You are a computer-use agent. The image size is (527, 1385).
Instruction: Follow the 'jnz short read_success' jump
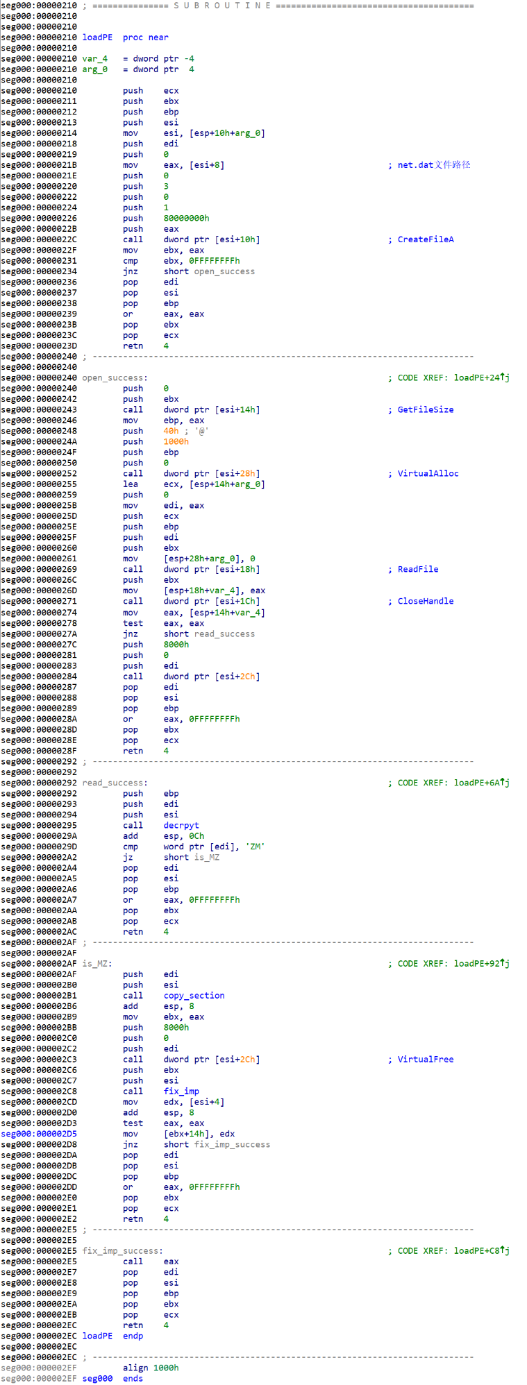pos(189,633)
